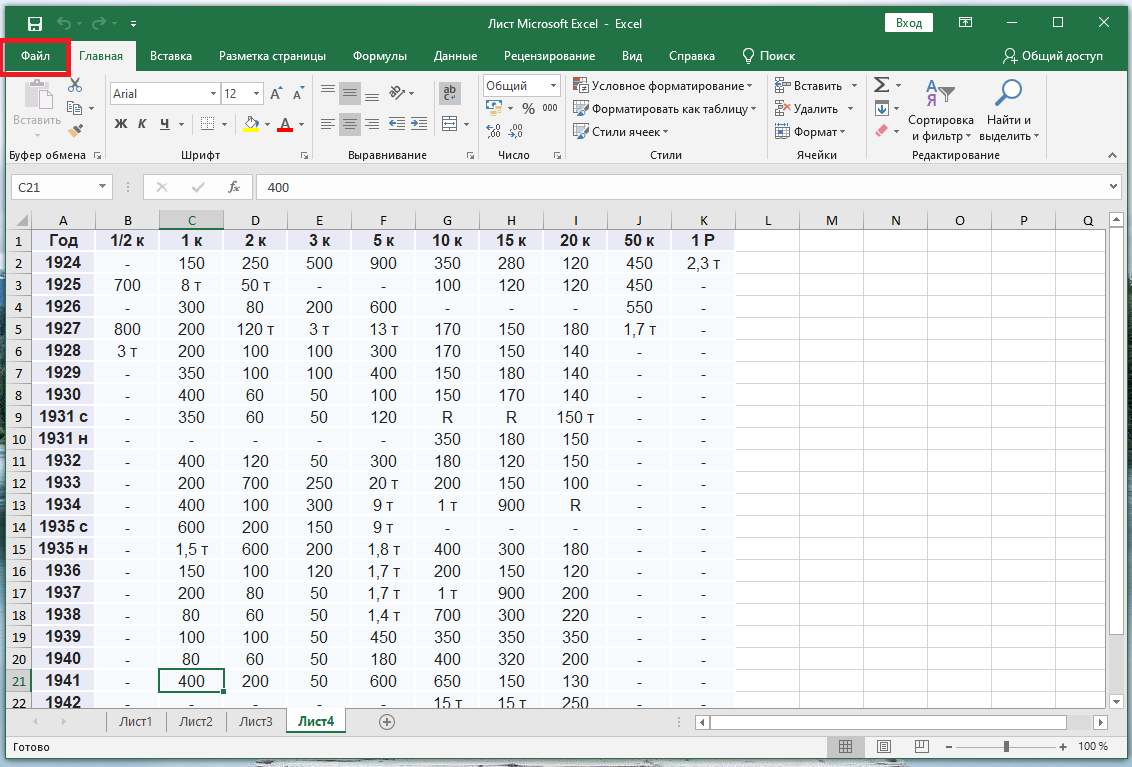Switch to sheet Лист1
Screen dimensions: 1132x767
pyautogui.click(x=136, y=721)
